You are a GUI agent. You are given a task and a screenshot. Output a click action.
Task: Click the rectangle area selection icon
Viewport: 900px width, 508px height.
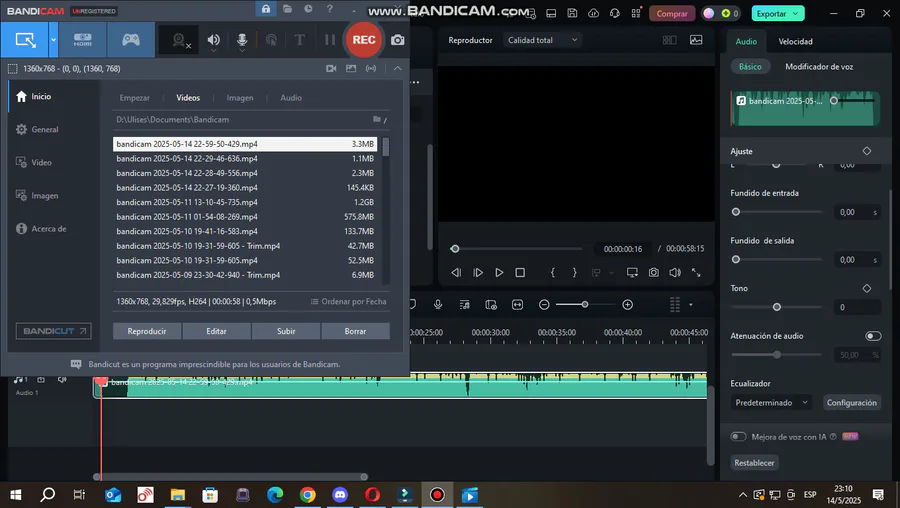(12, 68)
